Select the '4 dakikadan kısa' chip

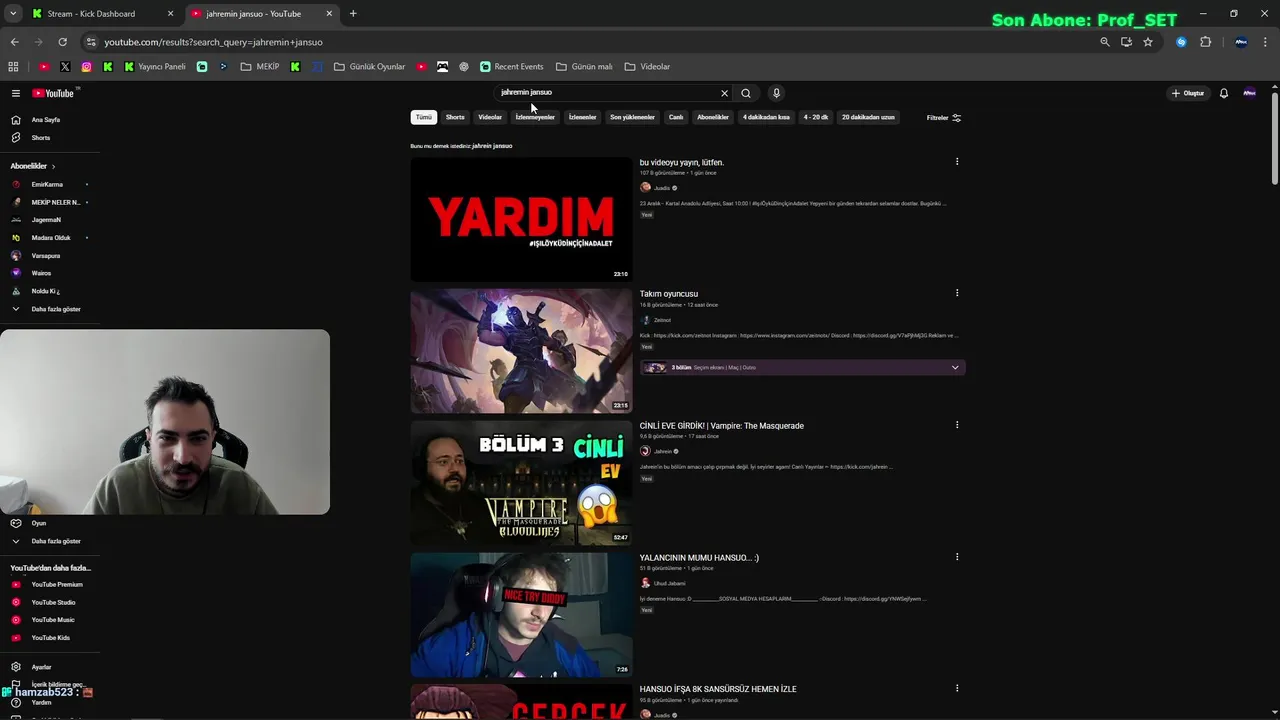[x=766, y=117]
